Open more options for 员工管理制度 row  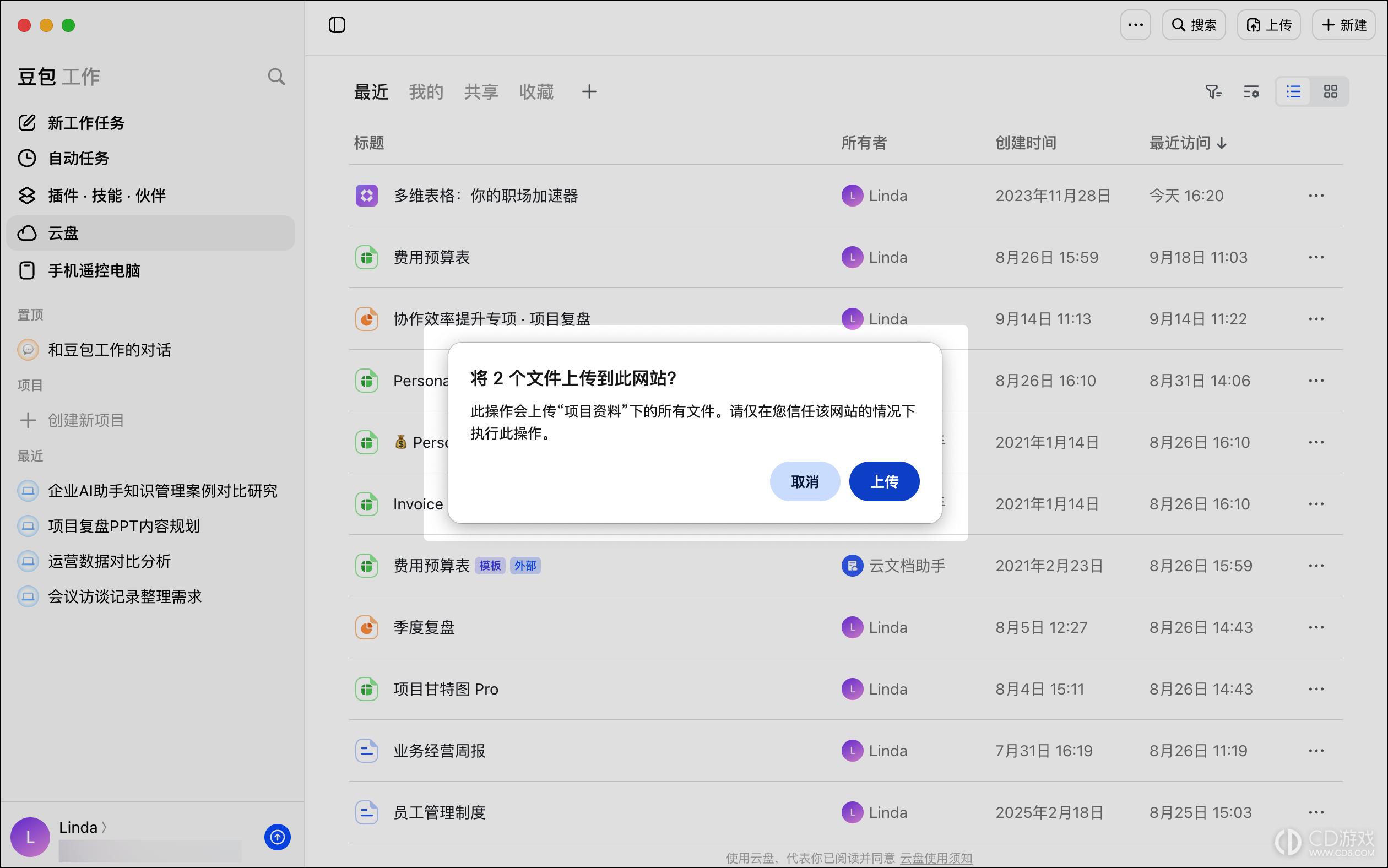pyautogui.click(x=1316, y=813)
